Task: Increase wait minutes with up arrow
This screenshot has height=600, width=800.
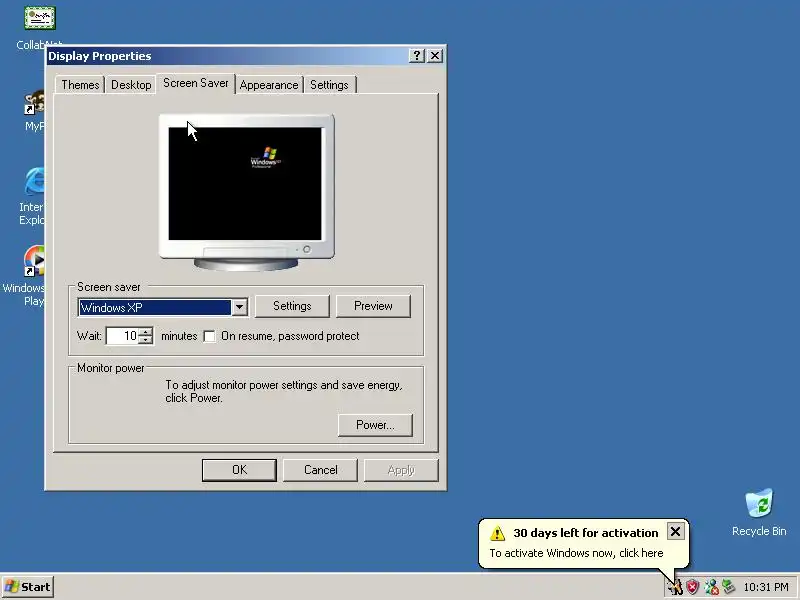Action: tap(146, 332)
